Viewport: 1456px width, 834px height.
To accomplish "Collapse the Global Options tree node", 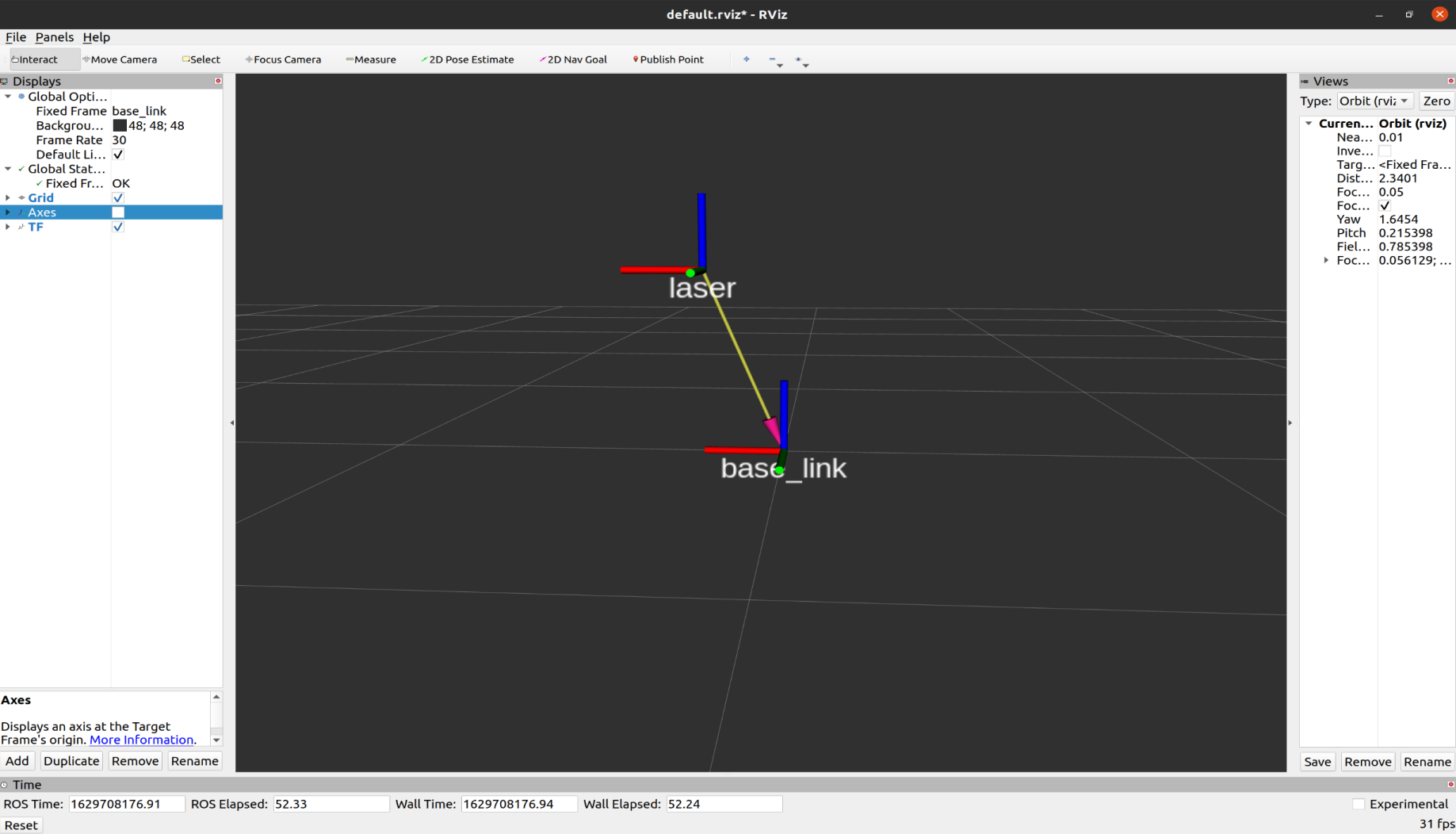I will tap(8, 97).
